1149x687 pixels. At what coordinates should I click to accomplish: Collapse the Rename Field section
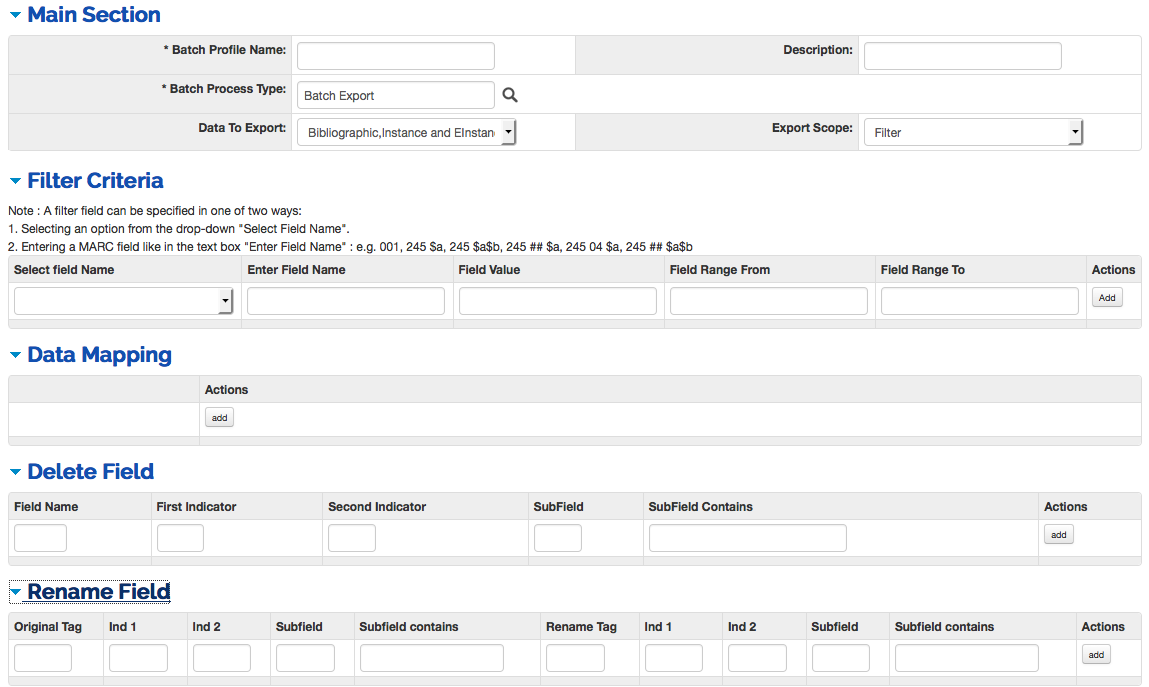point(89,592)
